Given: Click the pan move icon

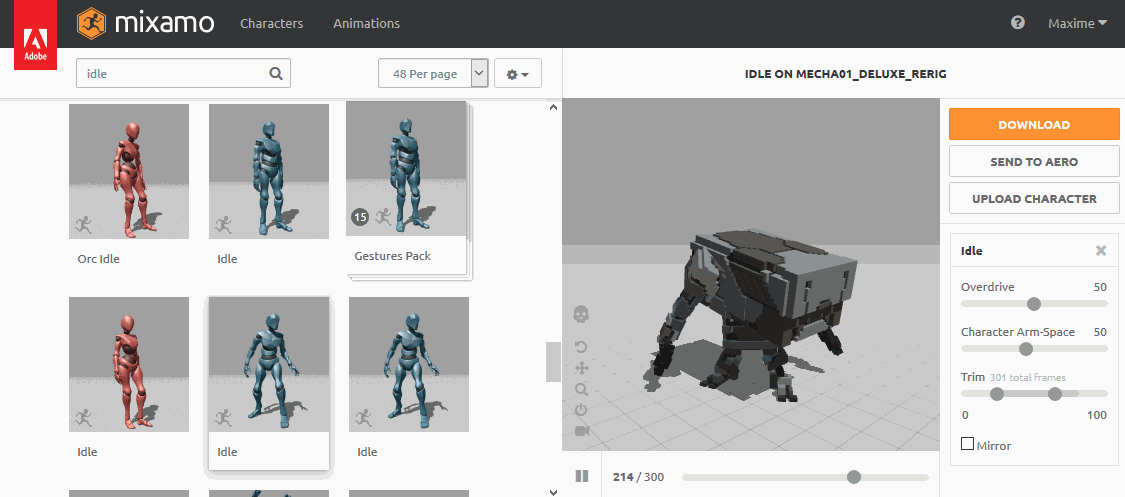Looking at the screenshot, I should [581, 368].
